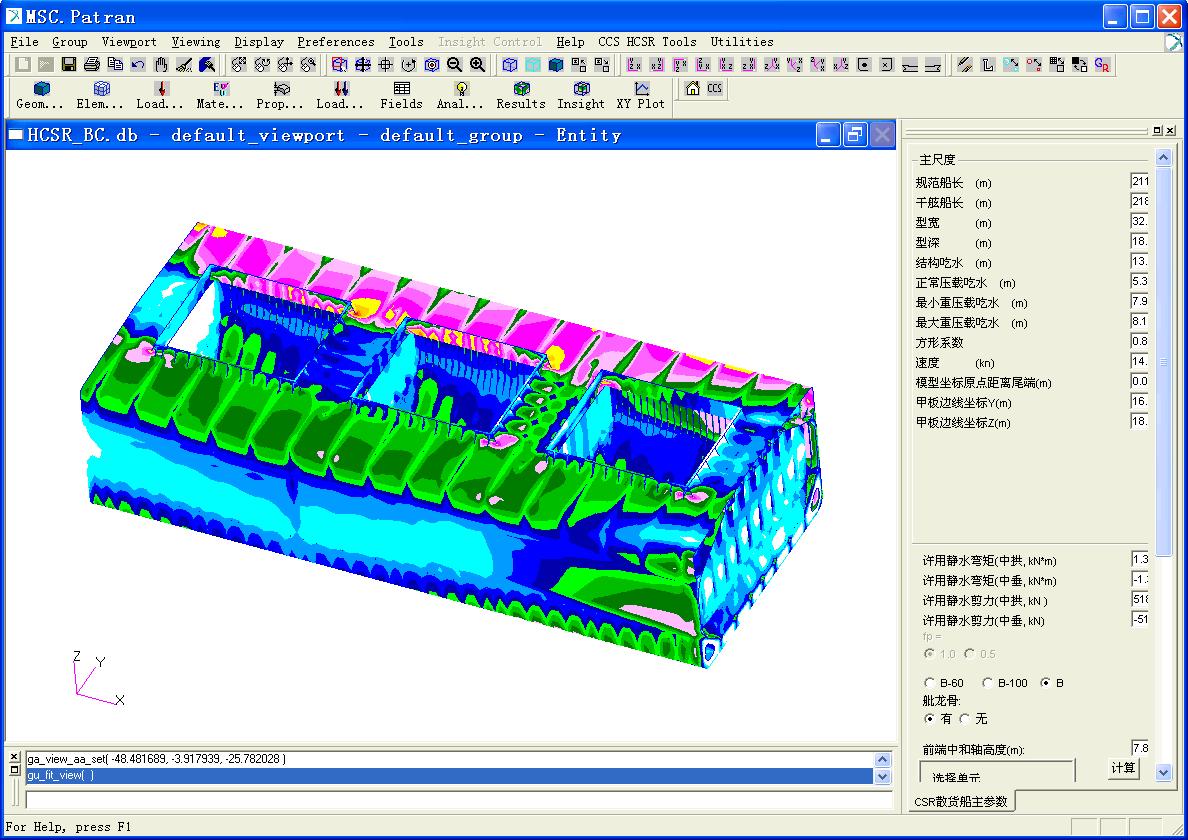The height and width of the screenshot is (840, 1188).
Task: Open the Viewing menu
Action: [x=195, y=42]
